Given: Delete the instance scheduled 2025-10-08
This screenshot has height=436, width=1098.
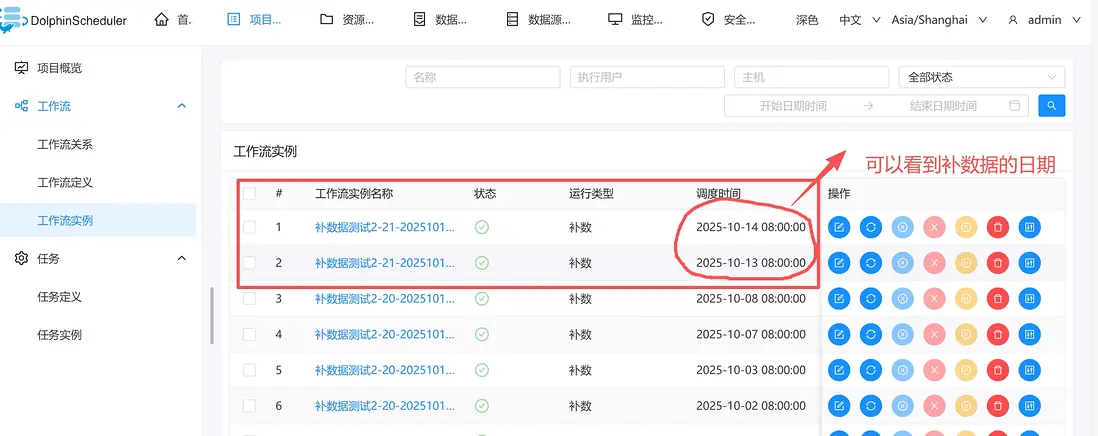Looking at the screenshot, I should (x=998, y=299).
